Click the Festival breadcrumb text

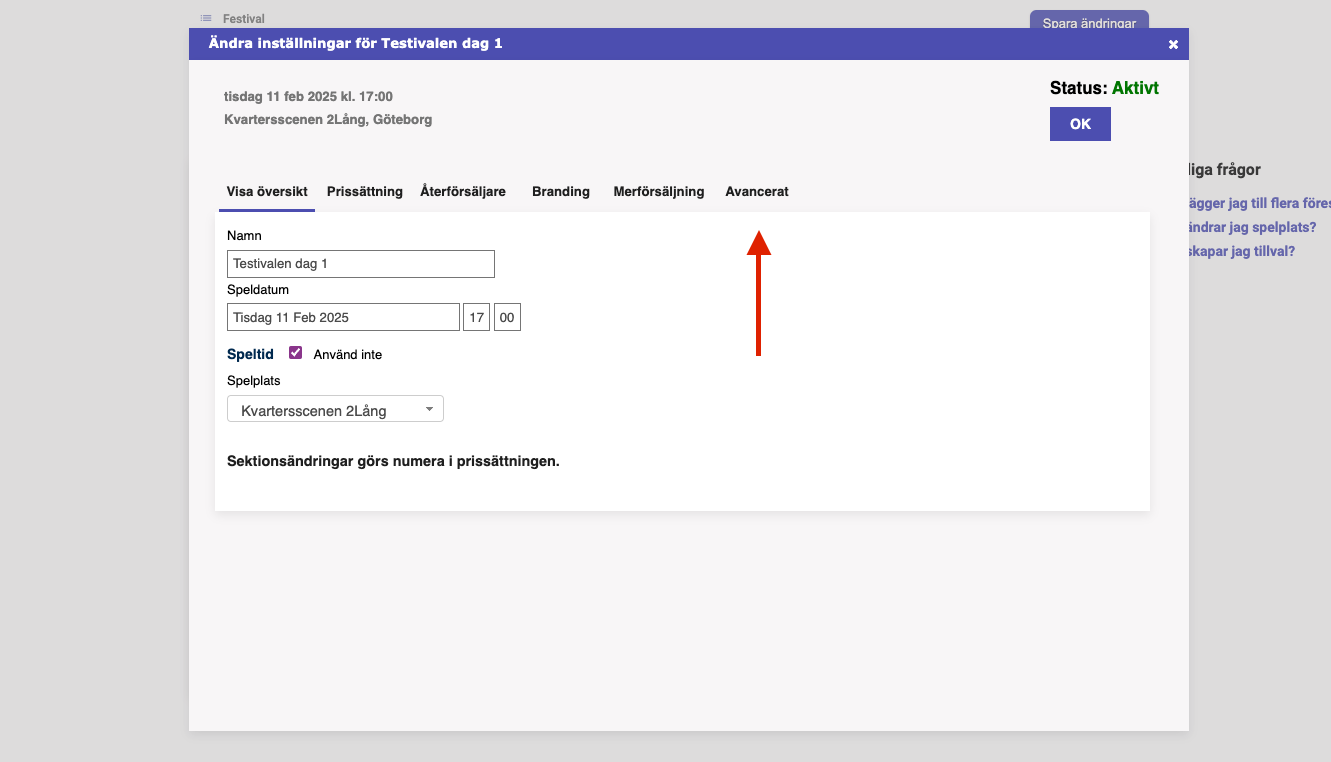243,19
